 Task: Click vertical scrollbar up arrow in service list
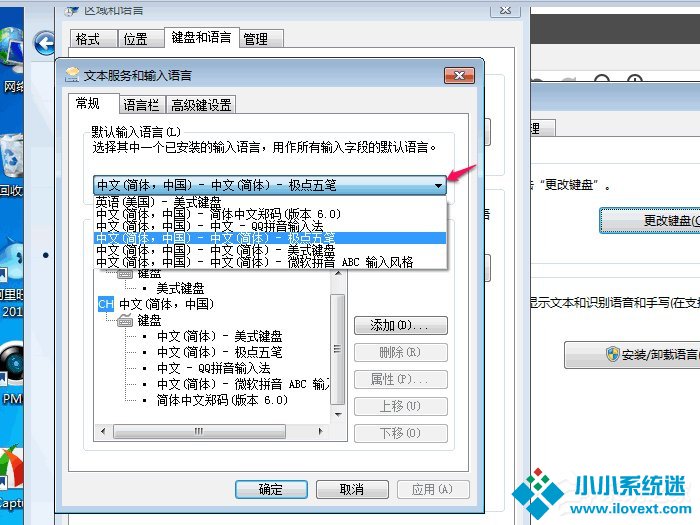(338, 273)
